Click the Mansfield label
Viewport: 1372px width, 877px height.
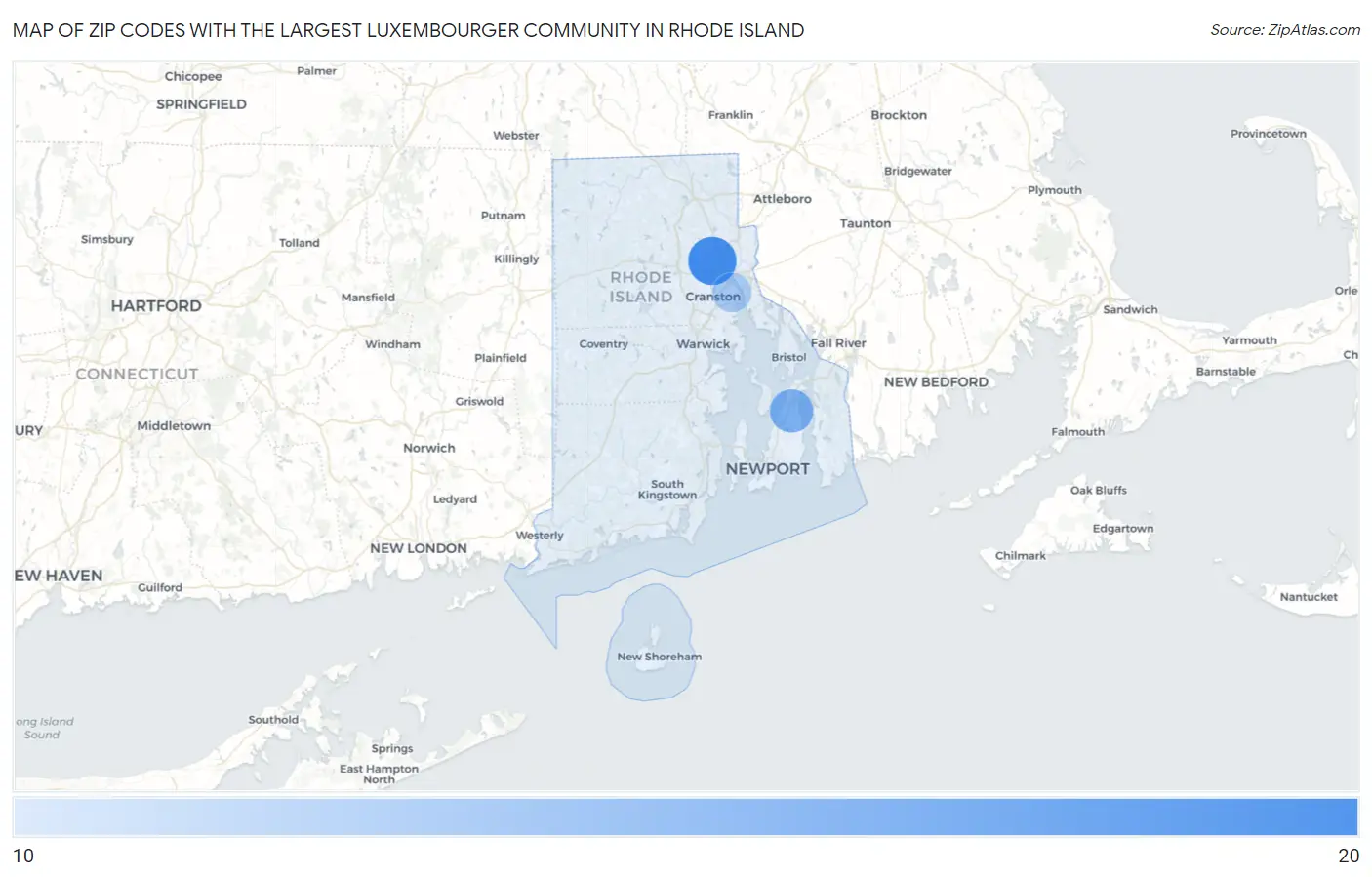pos(369,298)
